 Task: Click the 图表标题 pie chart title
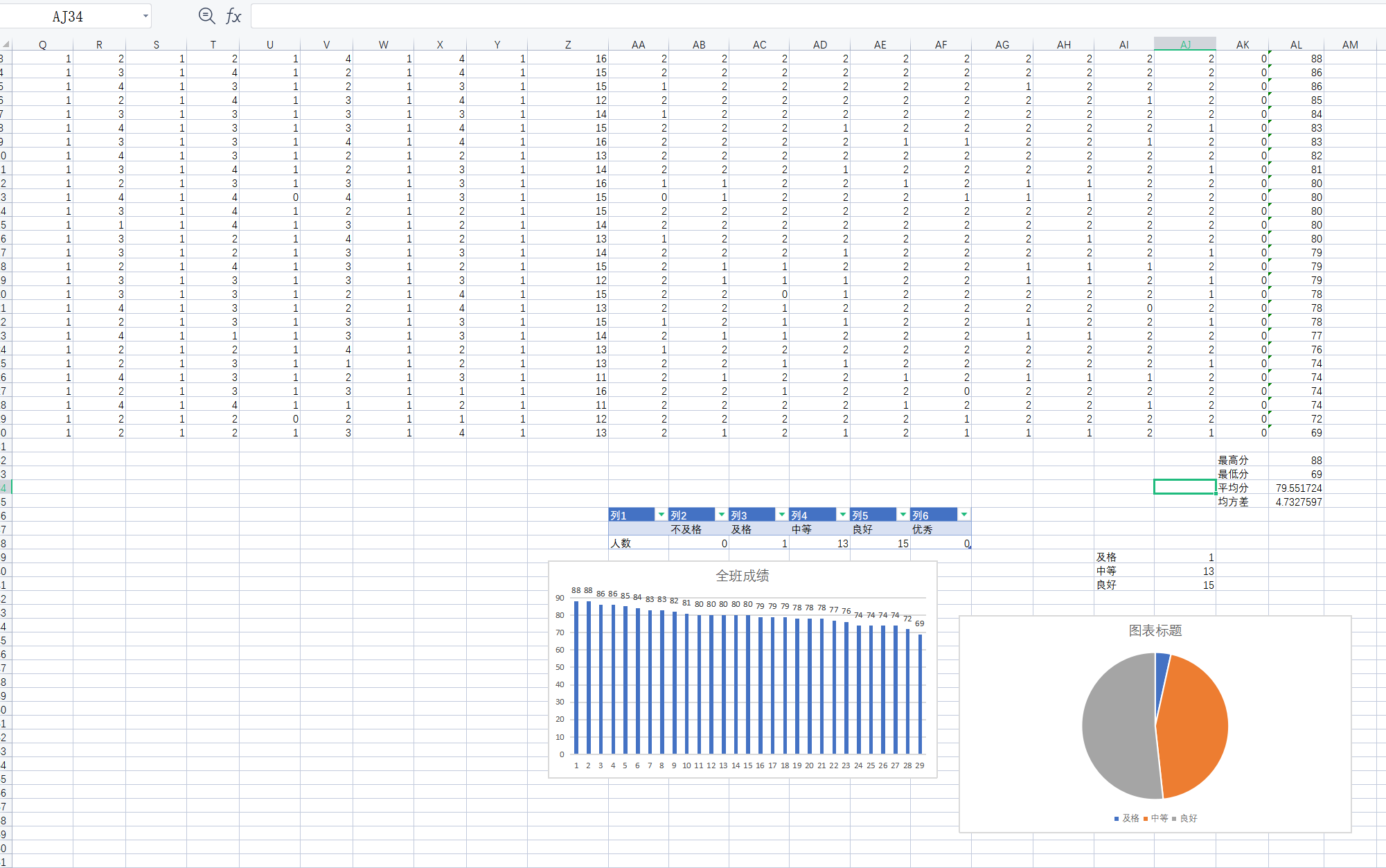(1155, 630)
